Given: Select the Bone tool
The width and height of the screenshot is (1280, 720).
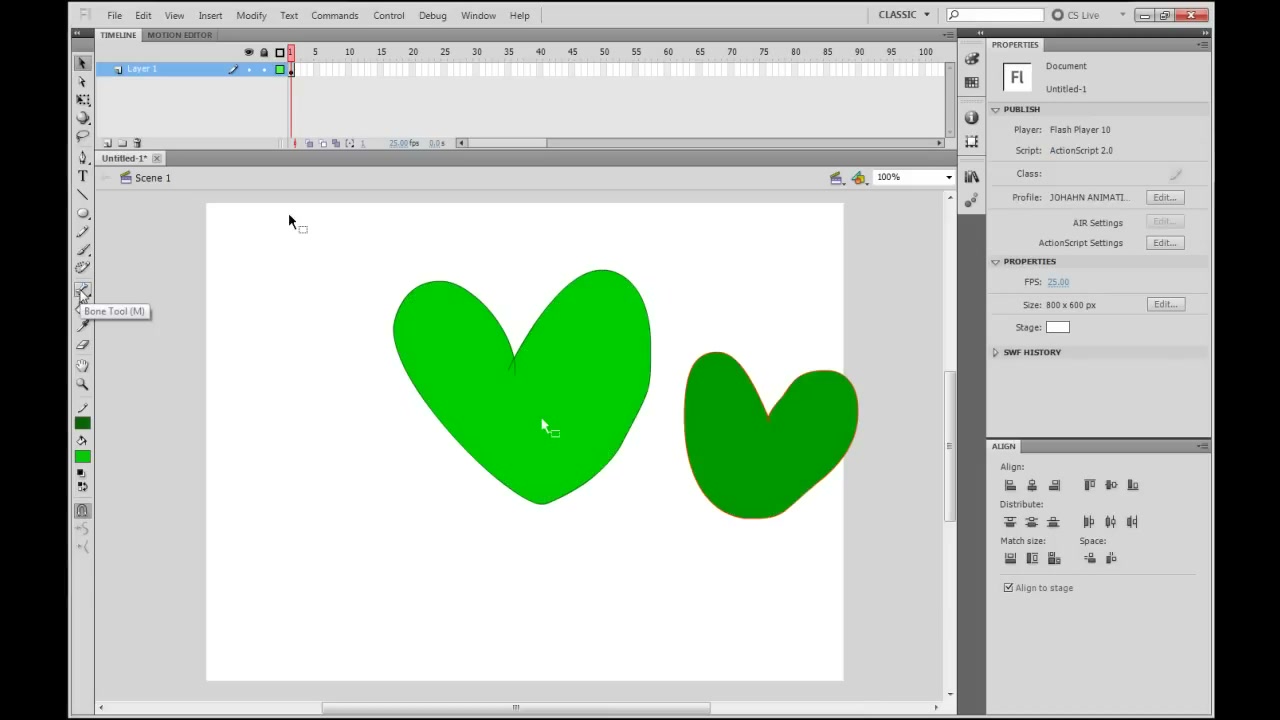Looking at the screenshot, I should (x=83, y=290).
